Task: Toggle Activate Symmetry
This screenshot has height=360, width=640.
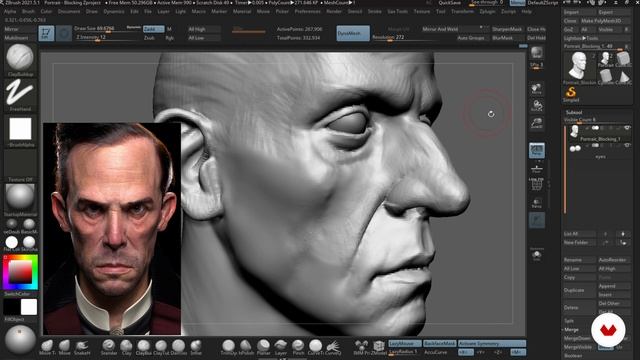Action: [492, 344]
